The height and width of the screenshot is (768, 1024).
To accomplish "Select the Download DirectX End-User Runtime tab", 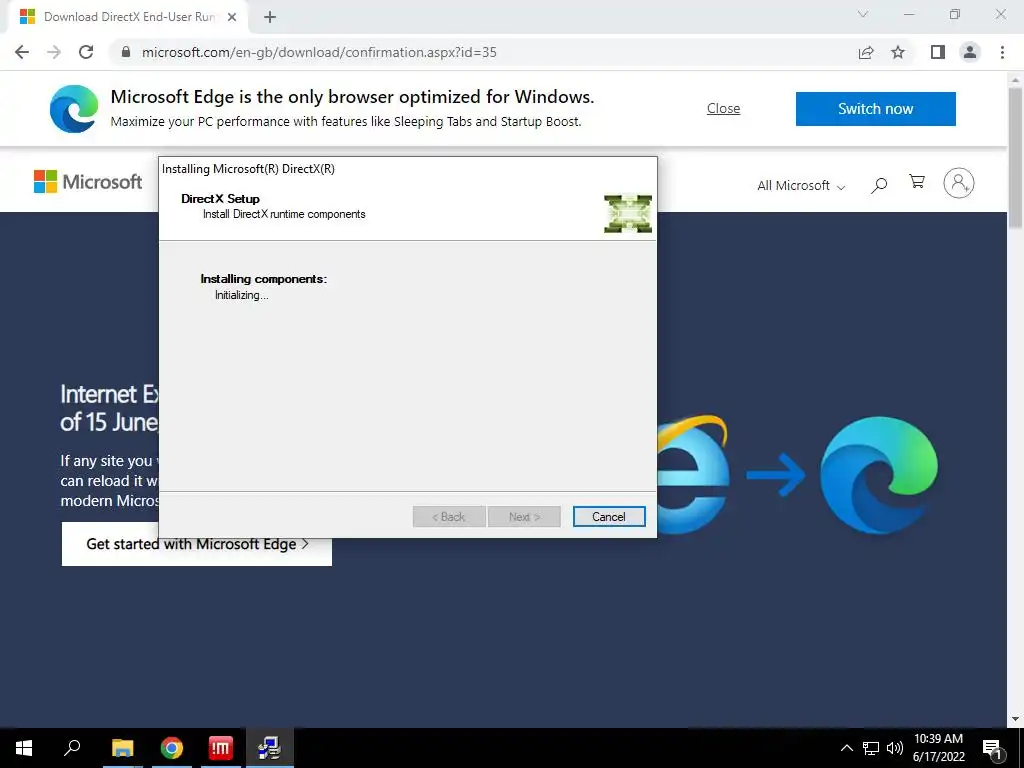I will (128, 17).
